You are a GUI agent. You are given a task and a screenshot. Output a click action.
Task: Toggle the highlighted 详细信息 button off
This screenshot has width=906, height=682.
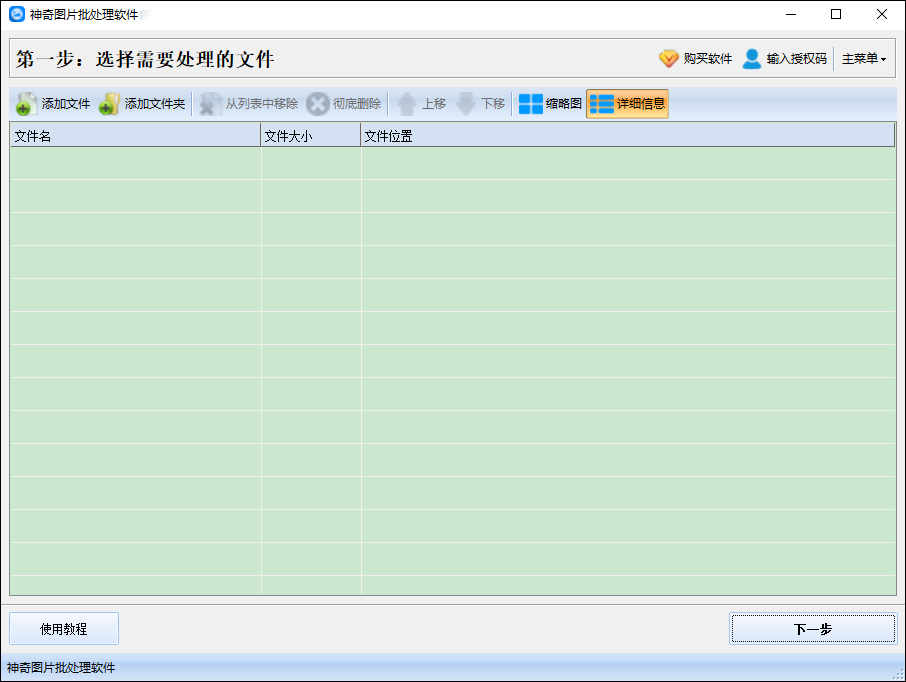(x=626, y=103)
